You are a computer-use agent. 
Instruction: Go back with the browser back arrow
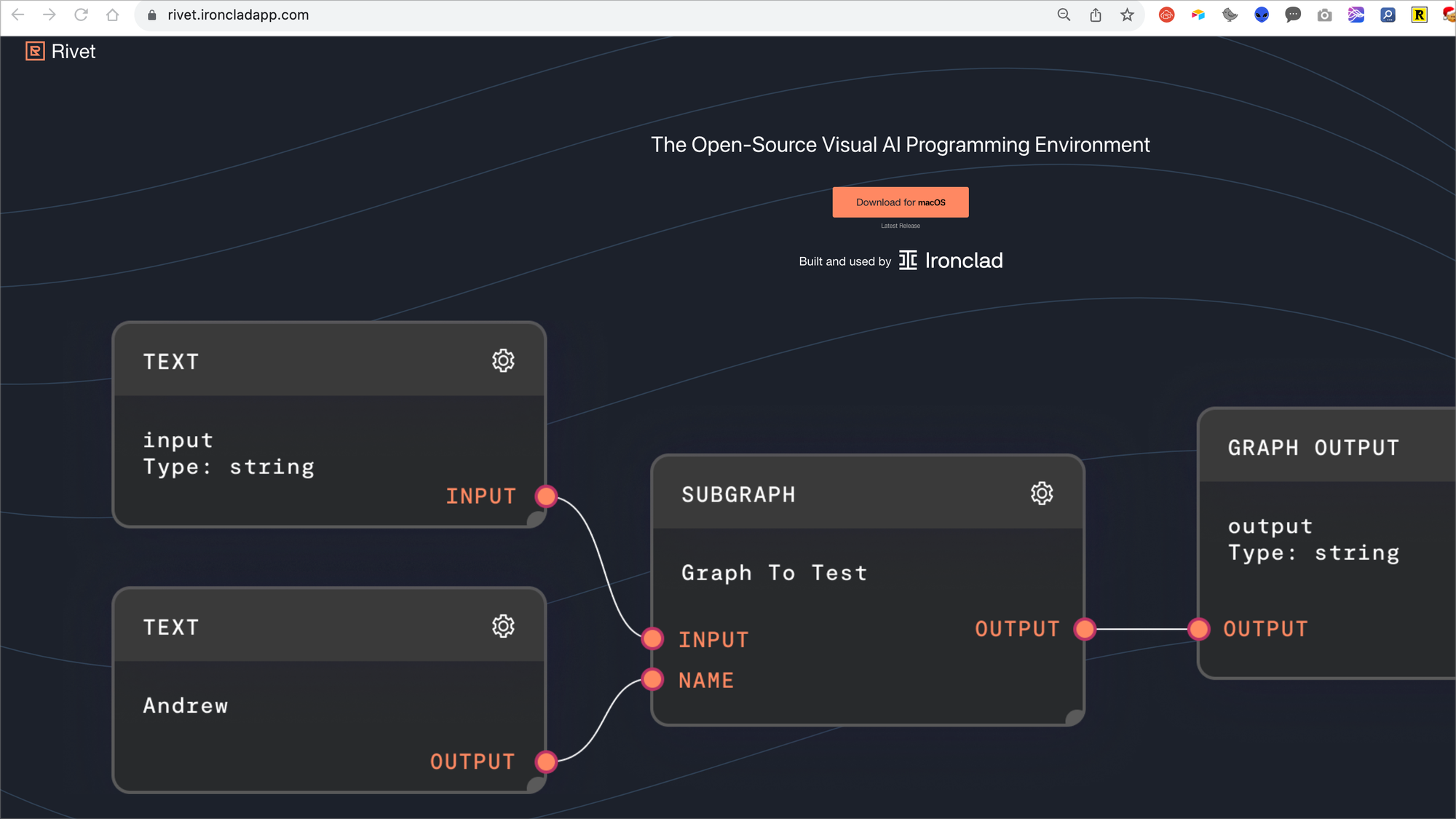(x=18, y=15)
